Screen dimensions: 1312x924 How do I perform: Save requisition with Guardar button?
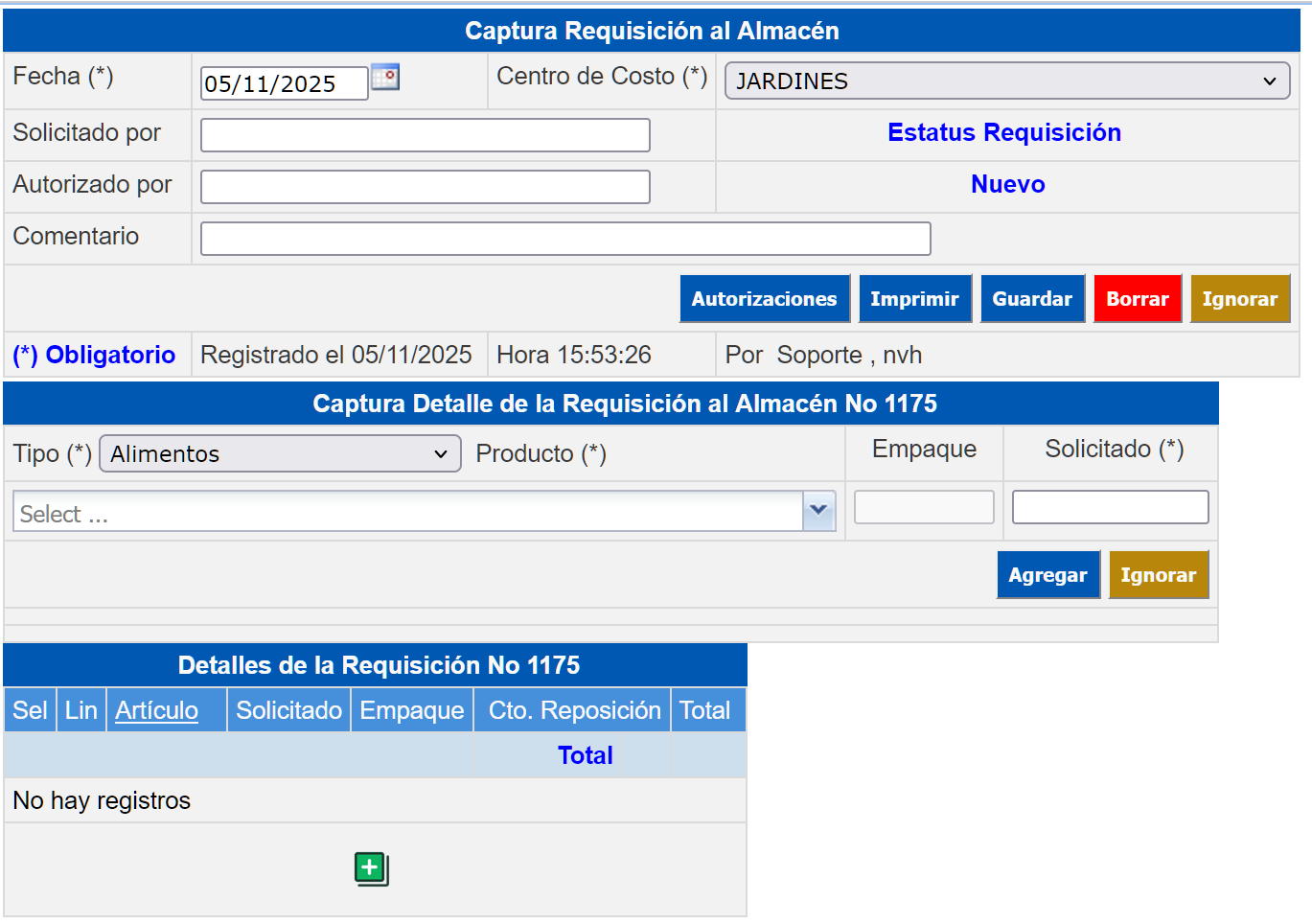tap(1031, 299)
